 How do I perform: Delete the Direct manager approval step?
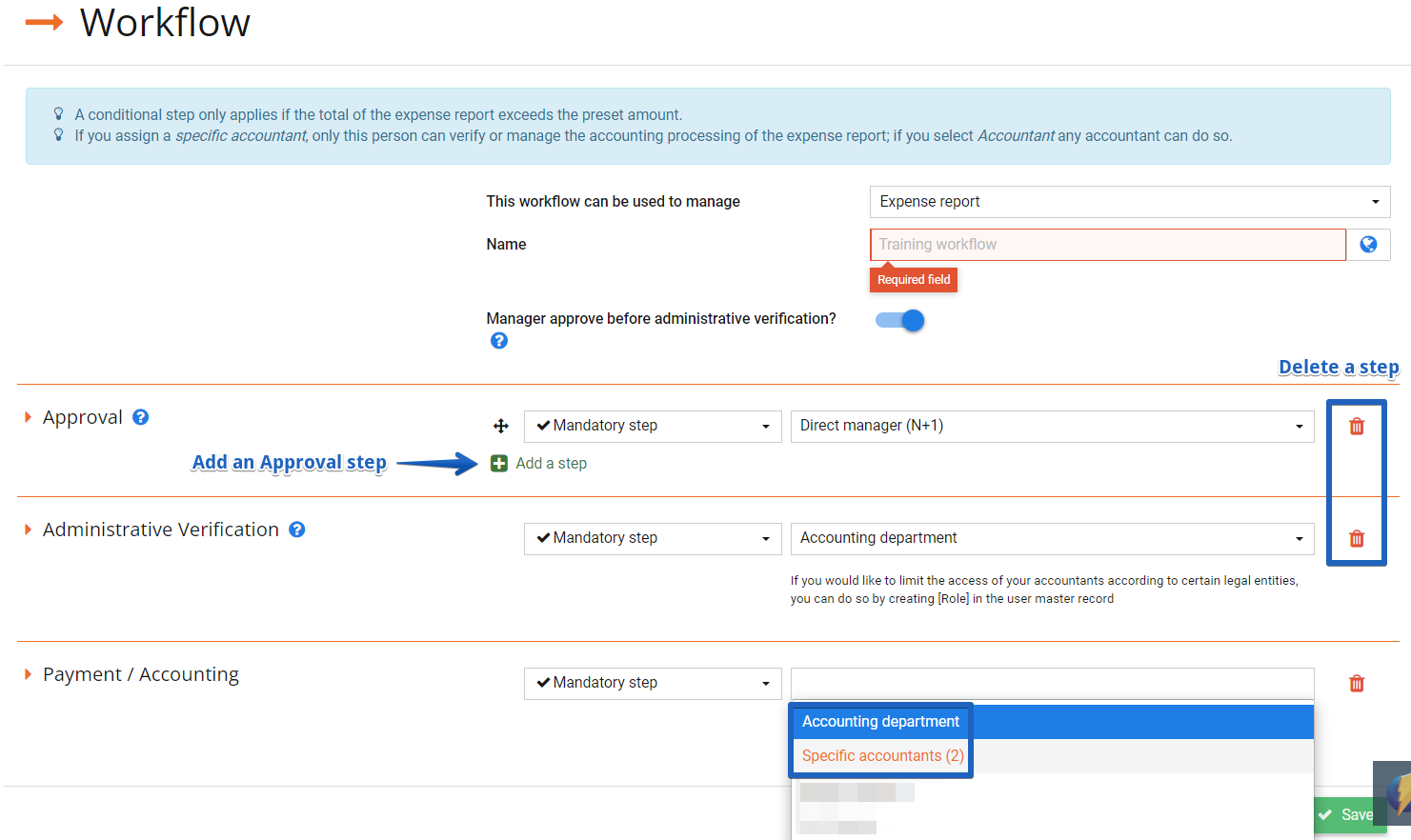pos(1357,427)
